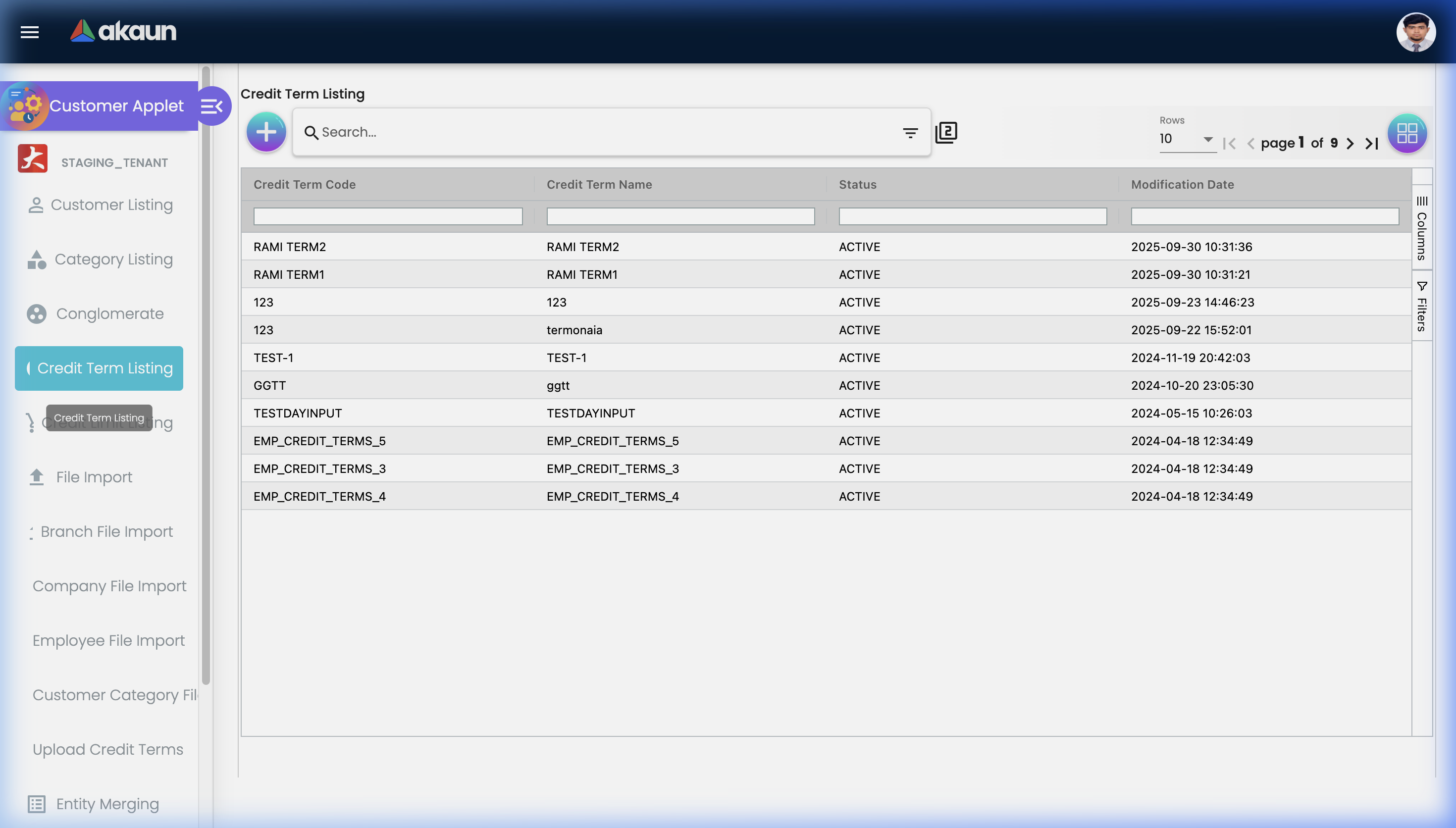This screenshot has width=1456, height=828.
Task: Click inside the Credit Term Code filter field
Action: tap(387, 216)
